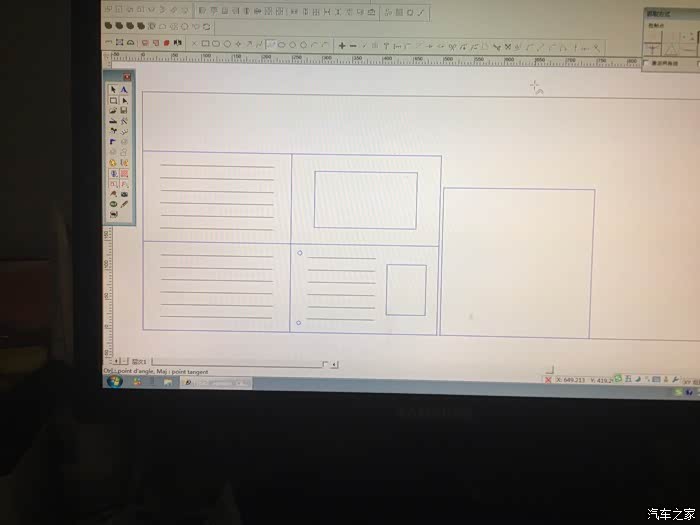
Task: Select the pink square toolbox icon
Action: pyautogui.click(x=124, y=174)
